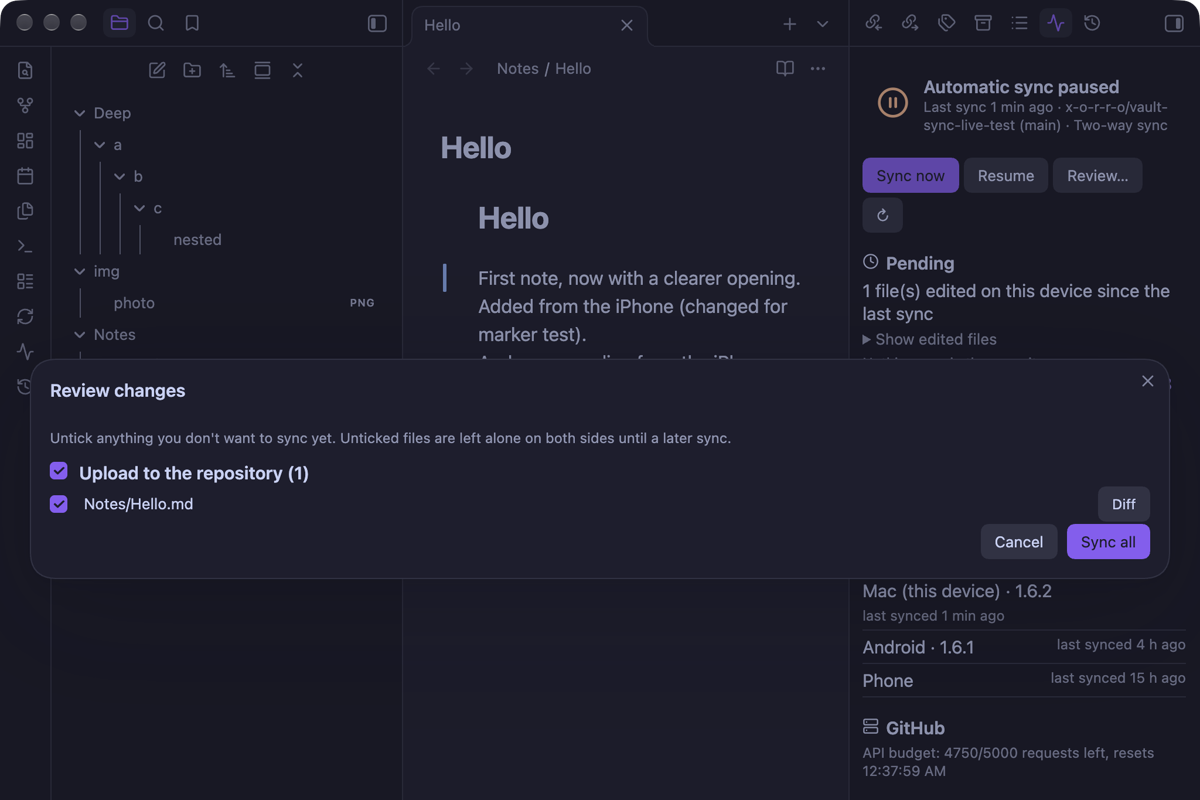The image size is (1200, 800).
Task: Open the tab list dropdown chevron
Action: [x=822, y=24]
